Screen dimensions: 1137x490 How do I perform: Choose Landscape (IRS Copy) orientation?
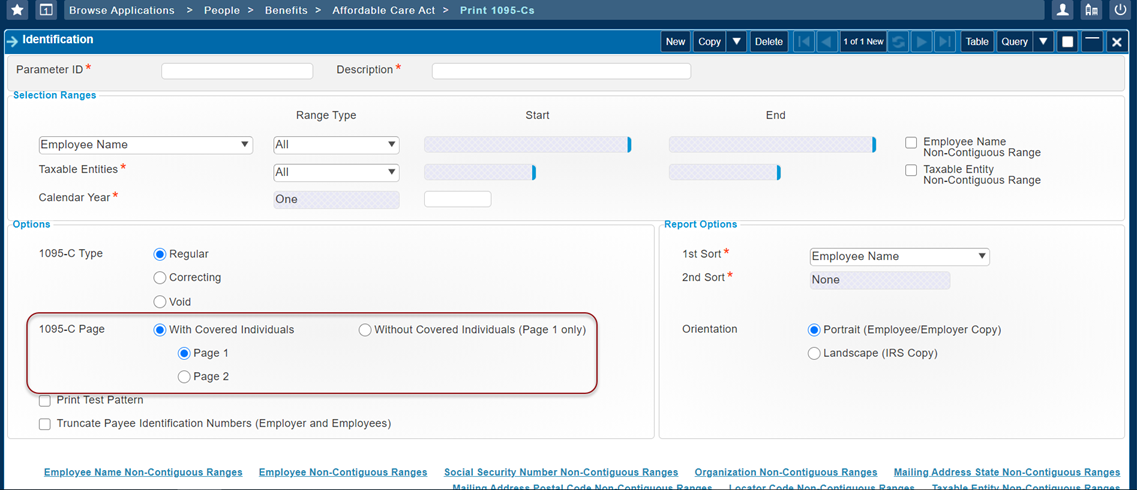click(814, 353)
